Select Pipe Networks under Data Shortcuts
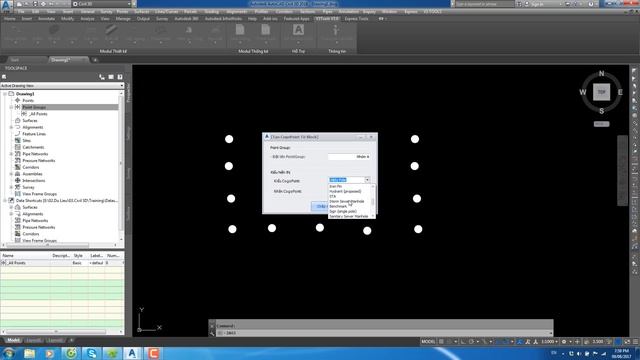The width and height of the screenshot is (640, 360). tap(35, 220)
